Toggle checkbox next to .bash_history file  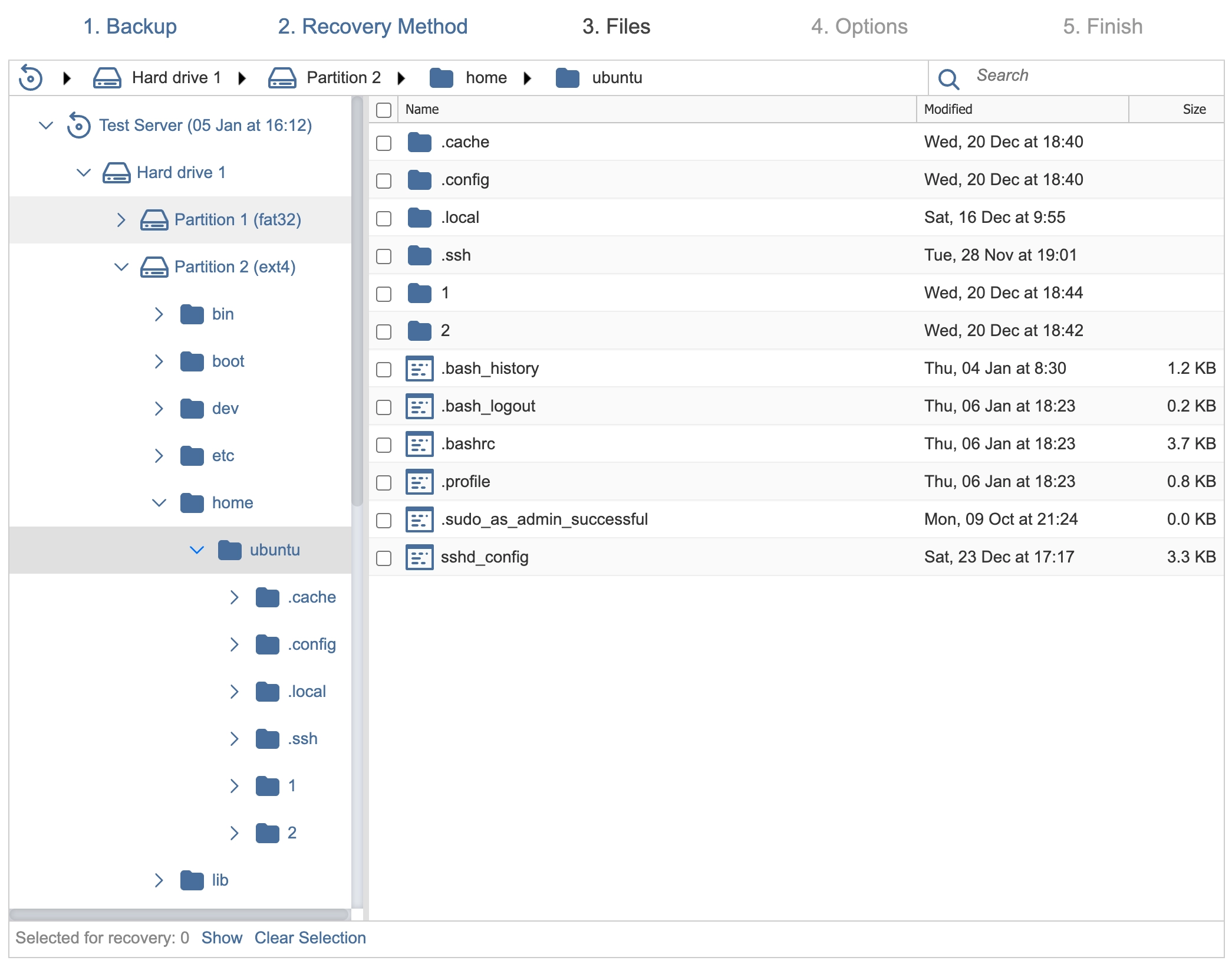click(x=385, y=368)
